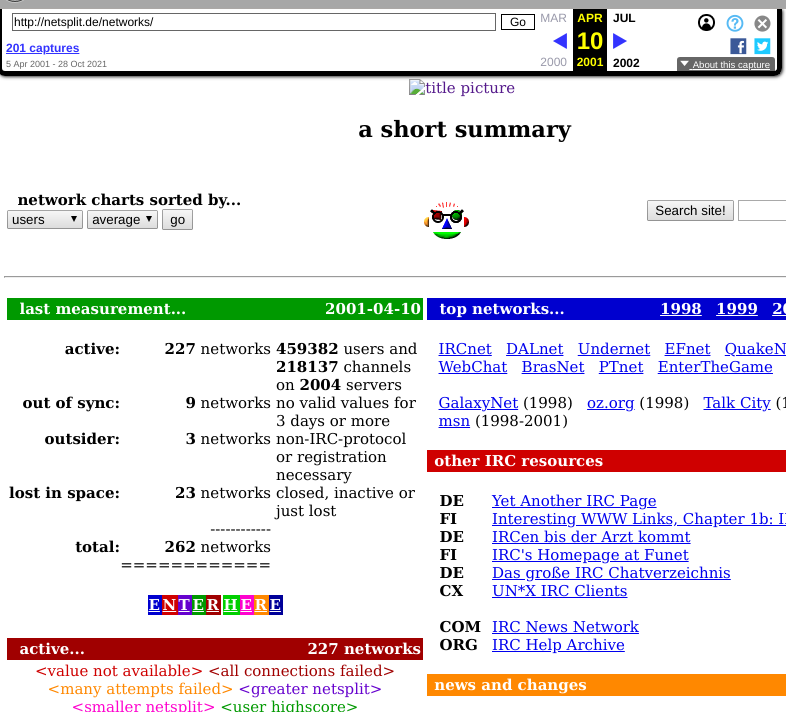Click the <greater netsplit> legend text
The width and height of the screenshot is (786, 712).
click(310, 689)
